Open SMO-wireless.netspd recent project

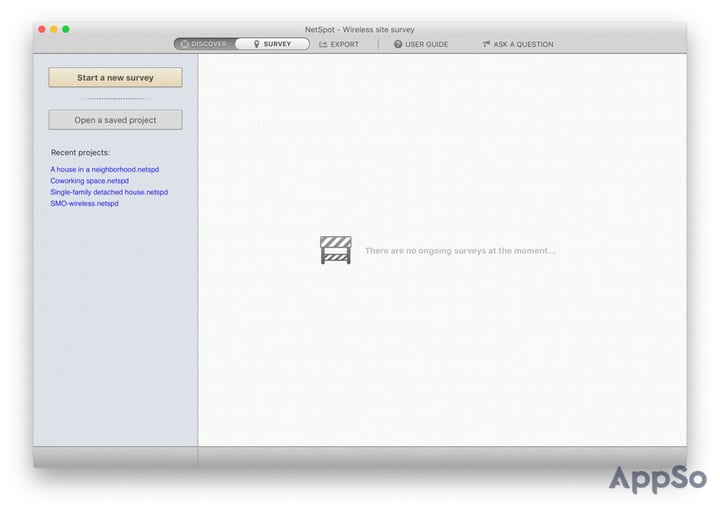pos(84,203)
